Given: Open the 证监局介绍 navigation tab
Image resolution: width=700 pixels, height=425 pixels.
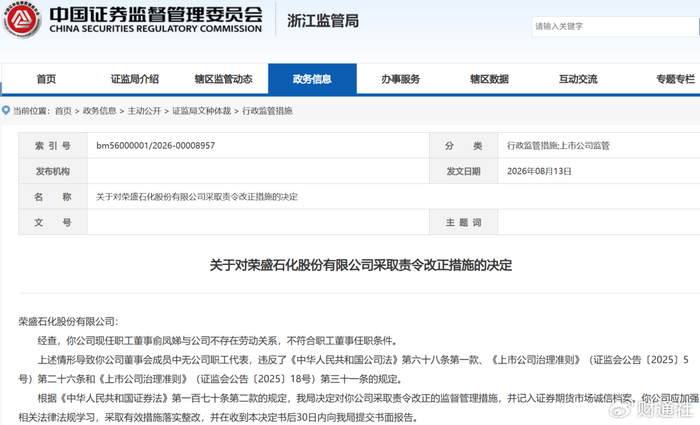Looking at the screenshot, I should [135, 79].
